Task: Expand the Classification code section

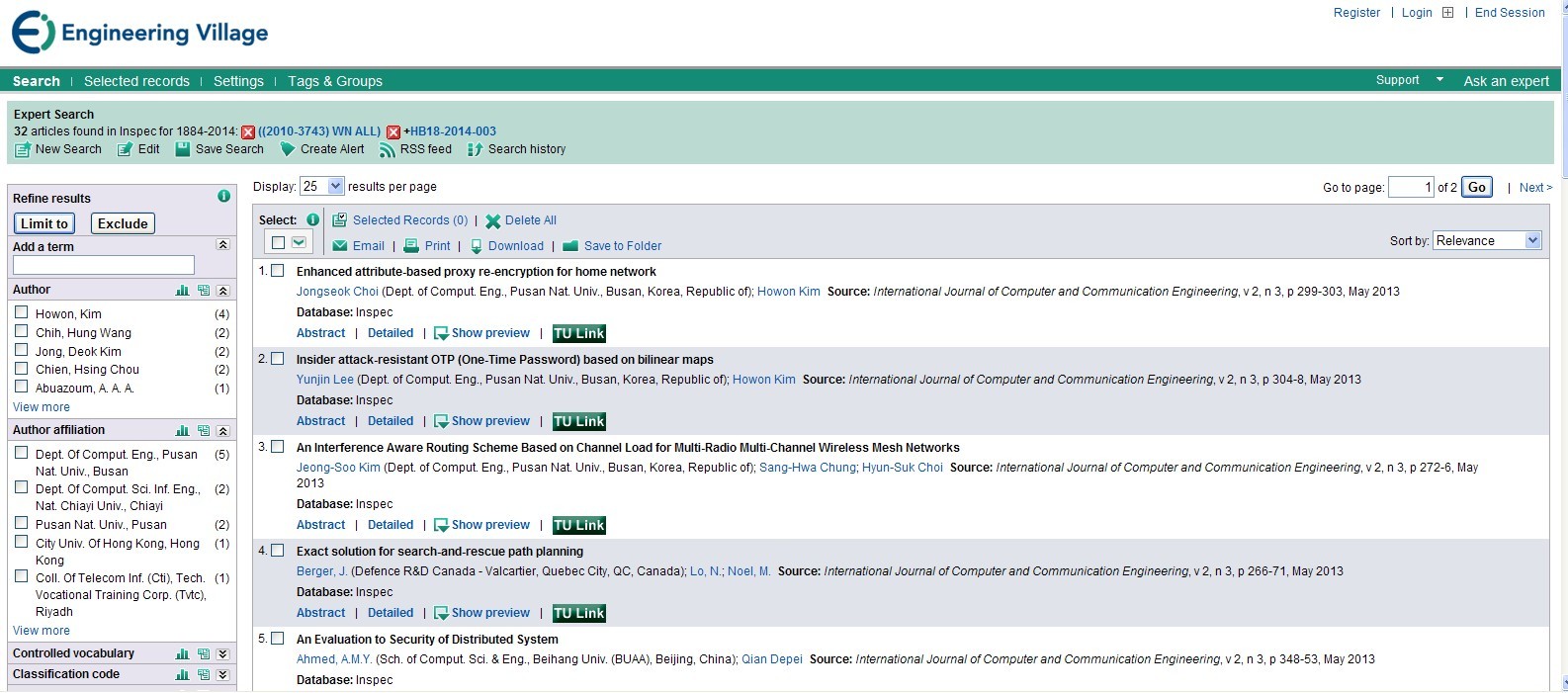Action: (223, 674)
